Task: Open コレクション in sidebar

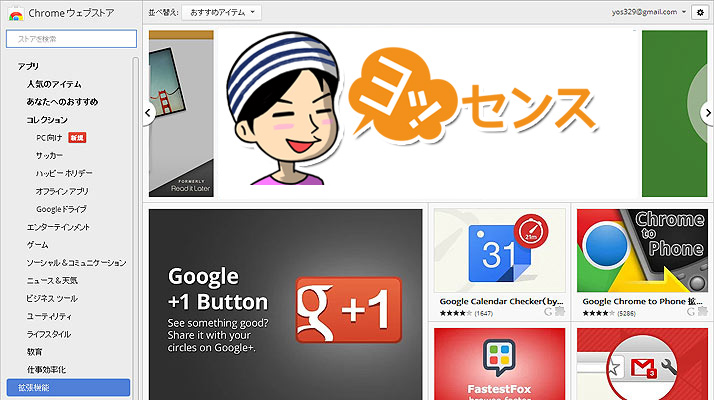Action: [47, 120]
